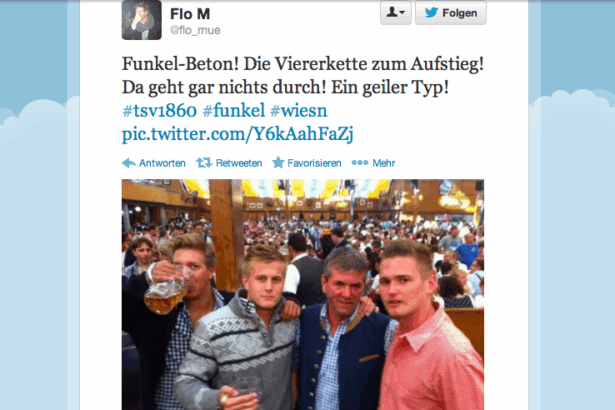Enlarge the attached Oktoberfest tent photo
Viewport: 615px width, 410px height.
303,295
